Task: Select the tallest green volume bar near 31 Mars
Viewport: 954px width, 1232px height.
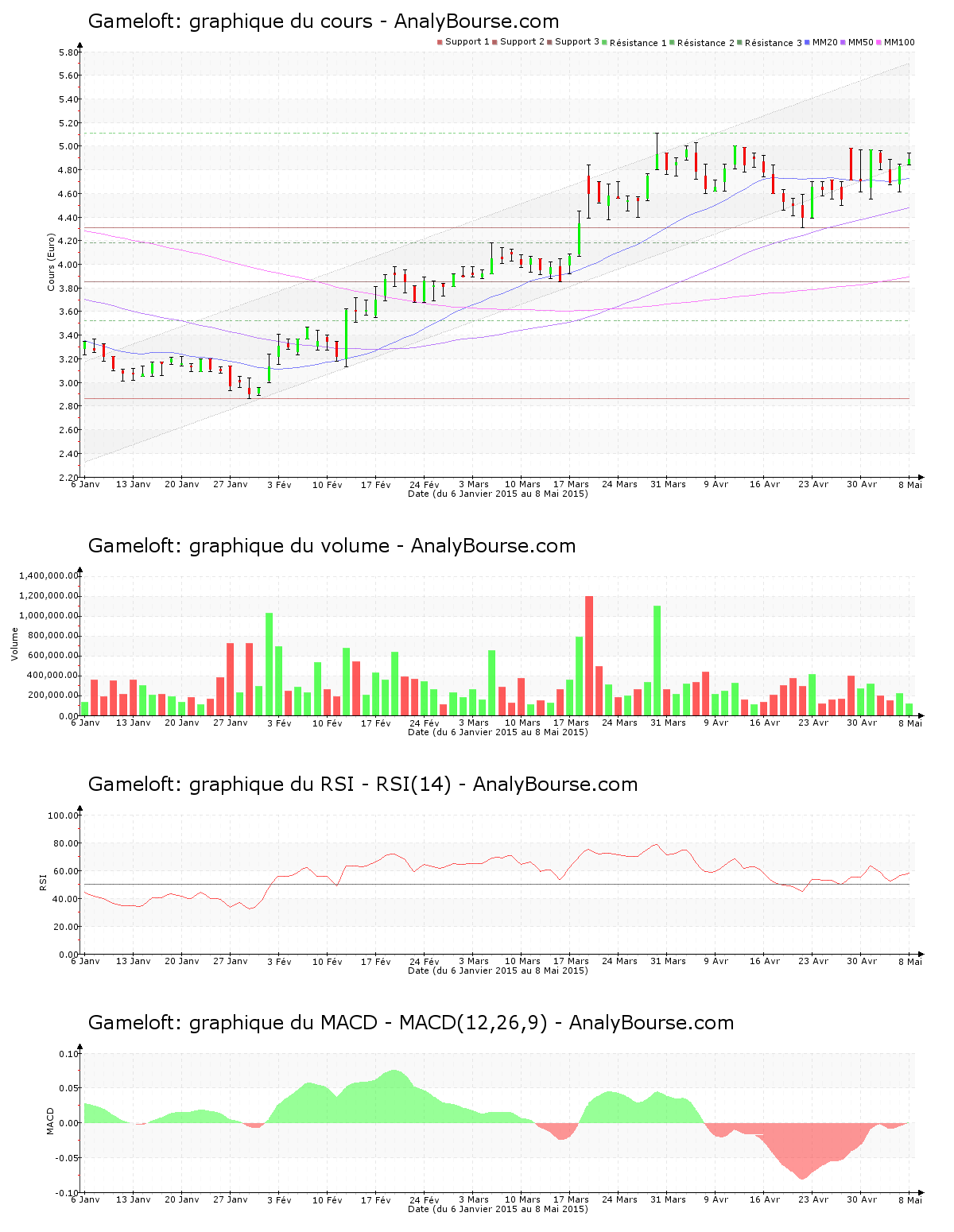Action: point(657,661)
